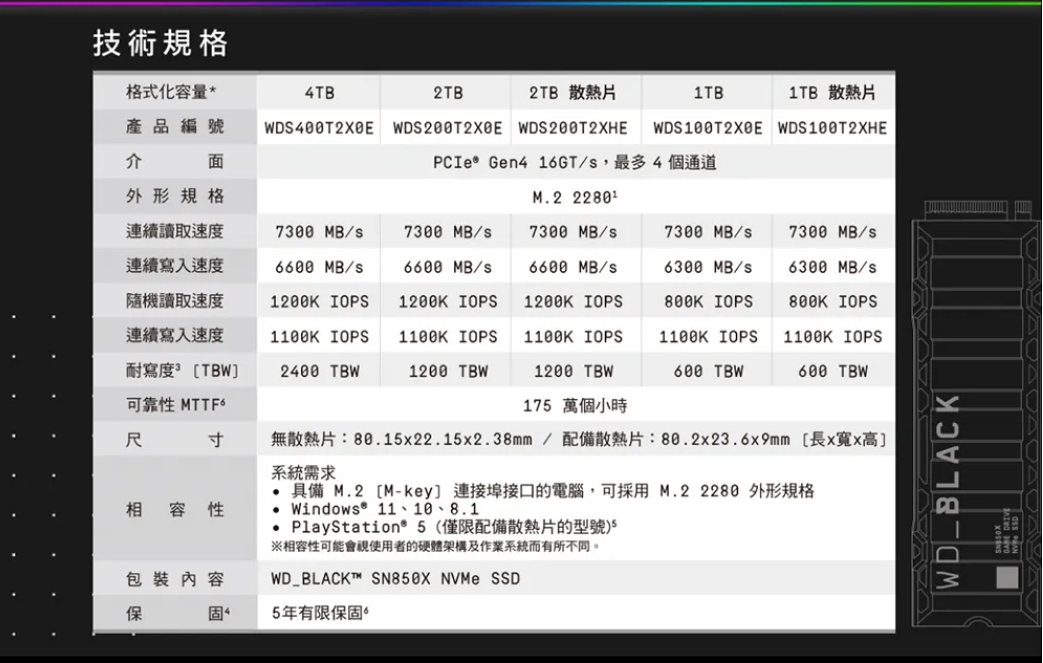Select the M.2 2280 form factor cell
Viewport: 1043px width, 663px height.
coord(575,198)
